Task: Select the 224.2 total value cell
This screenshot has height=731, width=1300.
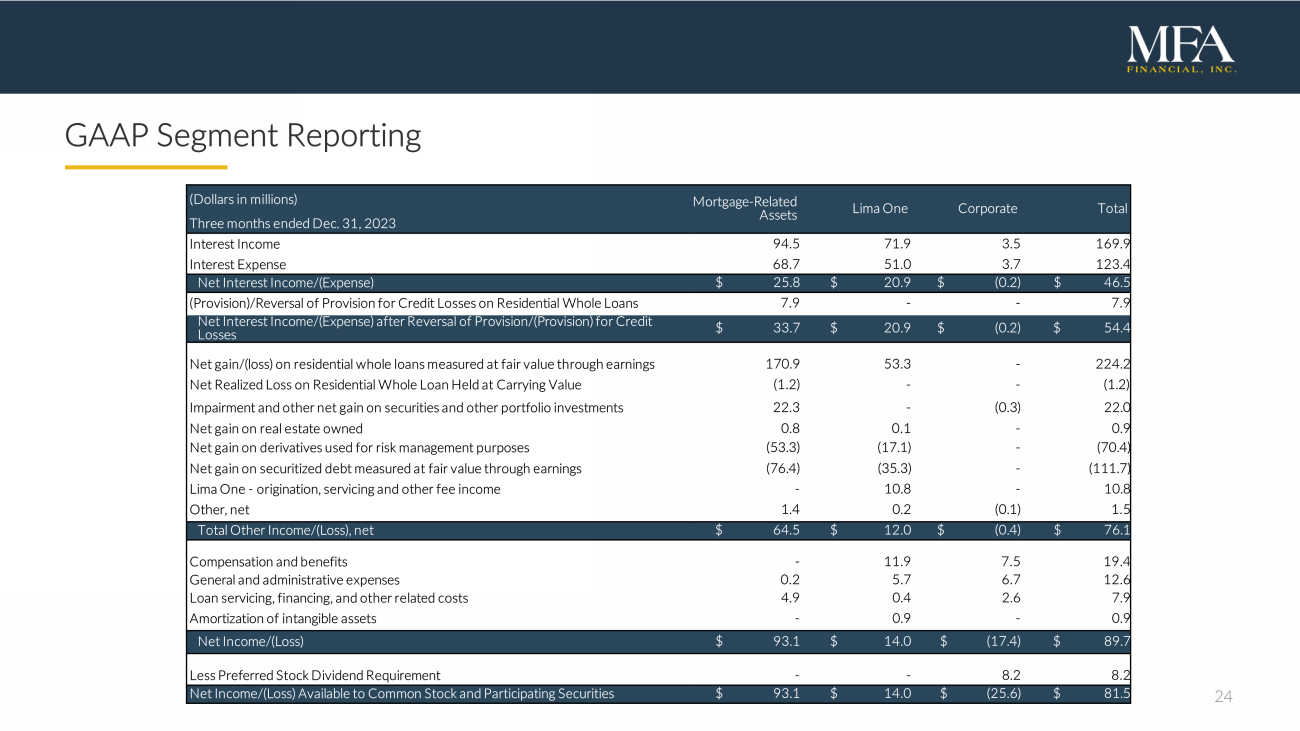Action: 1111,364
